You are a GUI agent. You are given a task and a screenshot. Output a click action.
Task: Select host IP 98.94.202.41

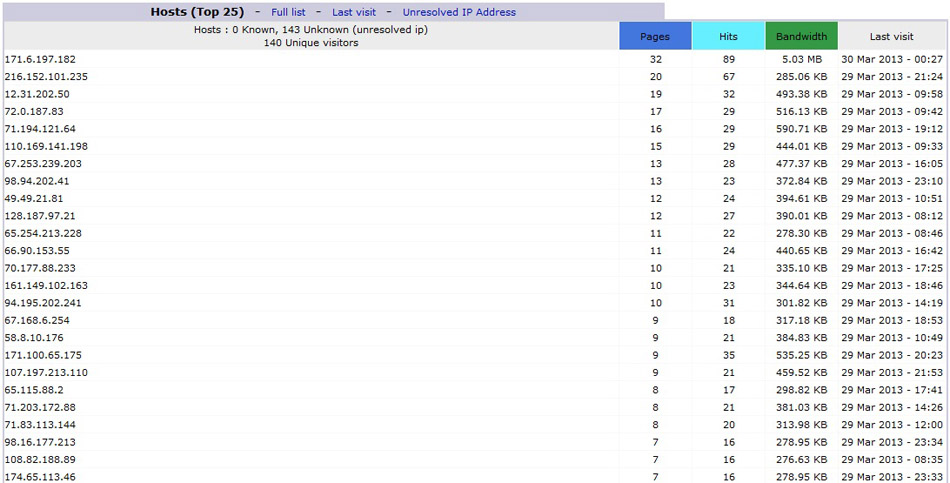pyautogui.click(x=37, y=181)
